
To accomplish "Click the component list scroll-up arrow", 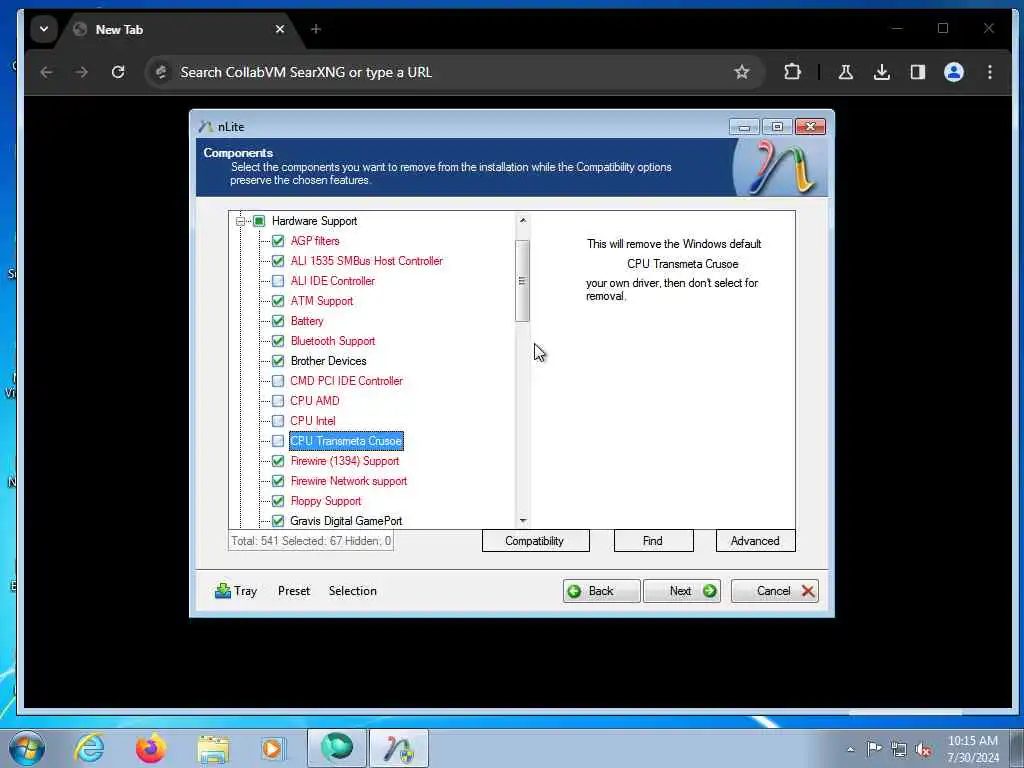I will (x=522, y=221).
